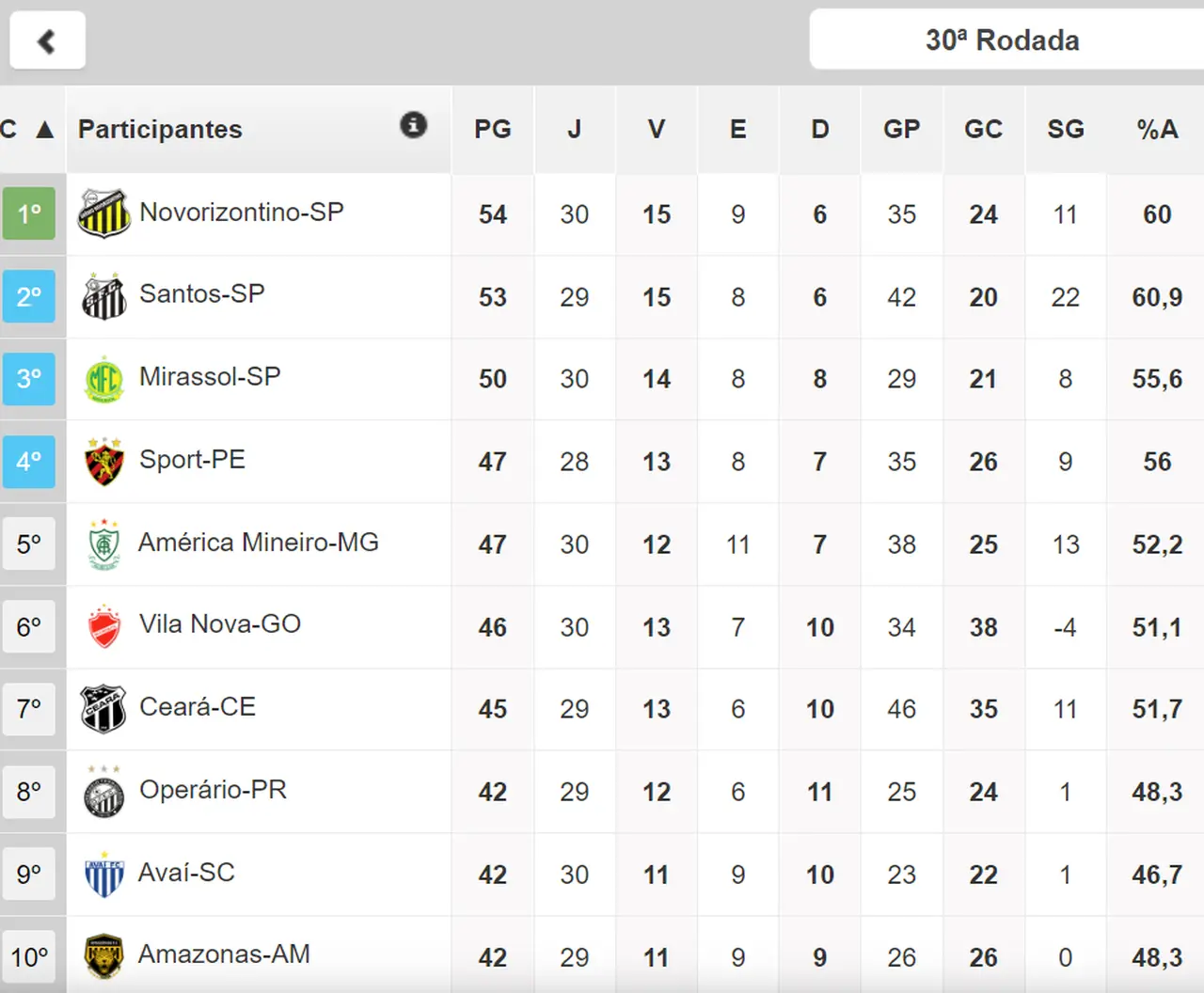Click the Novorizontino-SP team crest

[103, 213]
